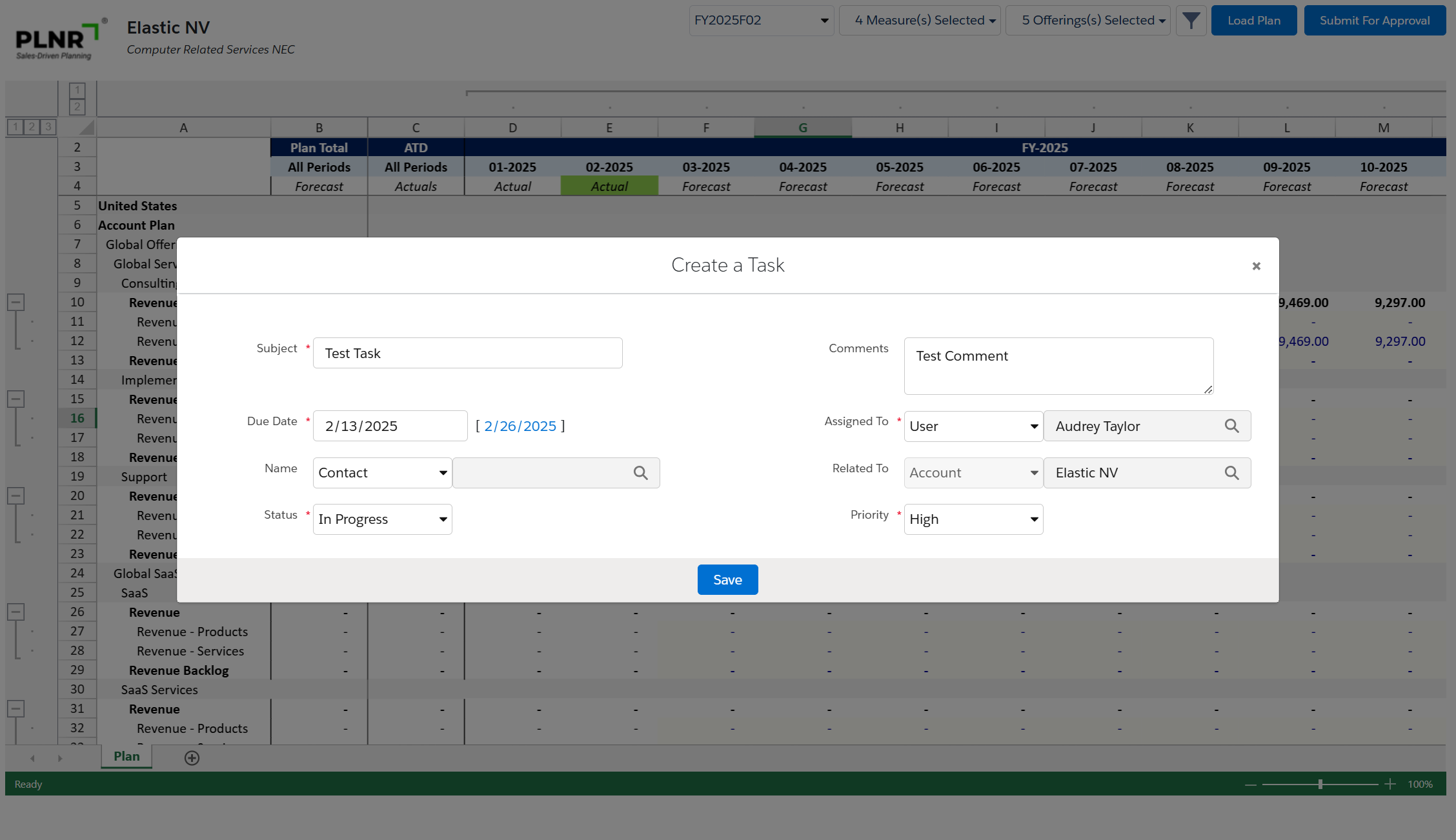Collapse the row 10 outline group
1456x840 pixels.
pos(16,302)
